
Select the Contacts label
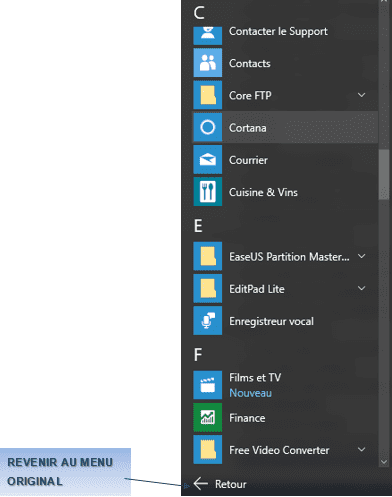(x=250, y=63)
